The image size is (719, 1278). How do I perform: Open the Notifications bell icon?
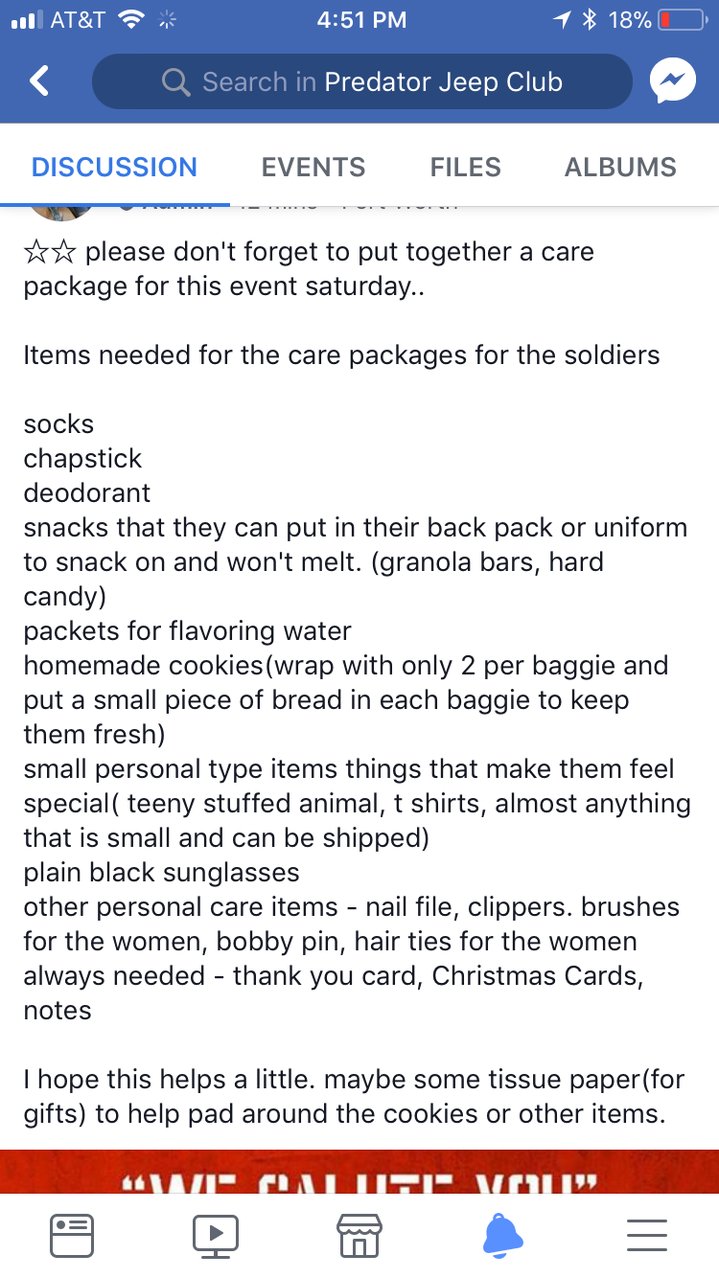503,1236
